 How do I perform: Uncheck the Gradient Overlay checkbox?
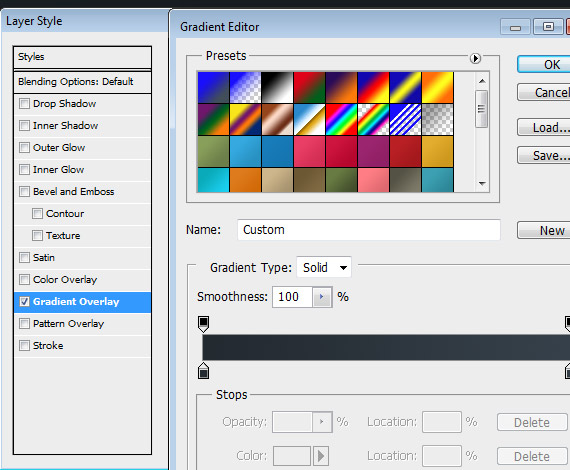coord(24,302)
